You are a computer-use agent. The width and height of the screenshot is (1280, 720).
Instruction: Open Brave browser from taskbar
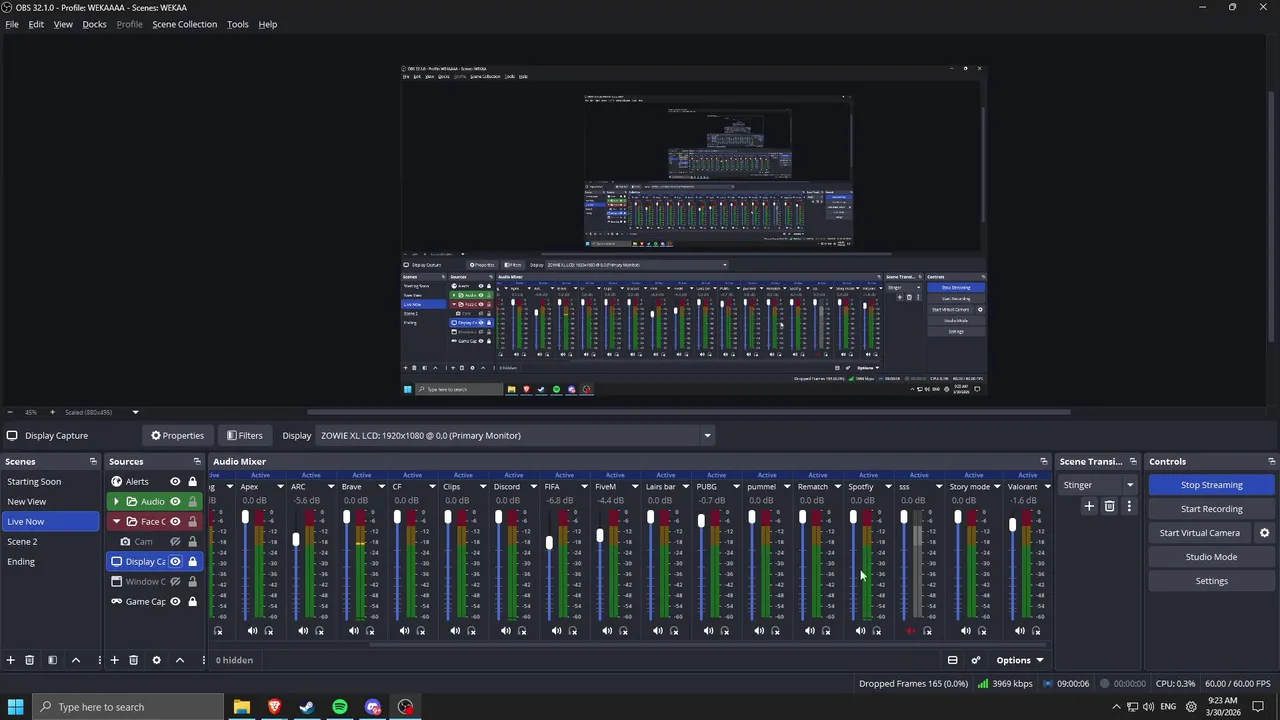(274, 707)
